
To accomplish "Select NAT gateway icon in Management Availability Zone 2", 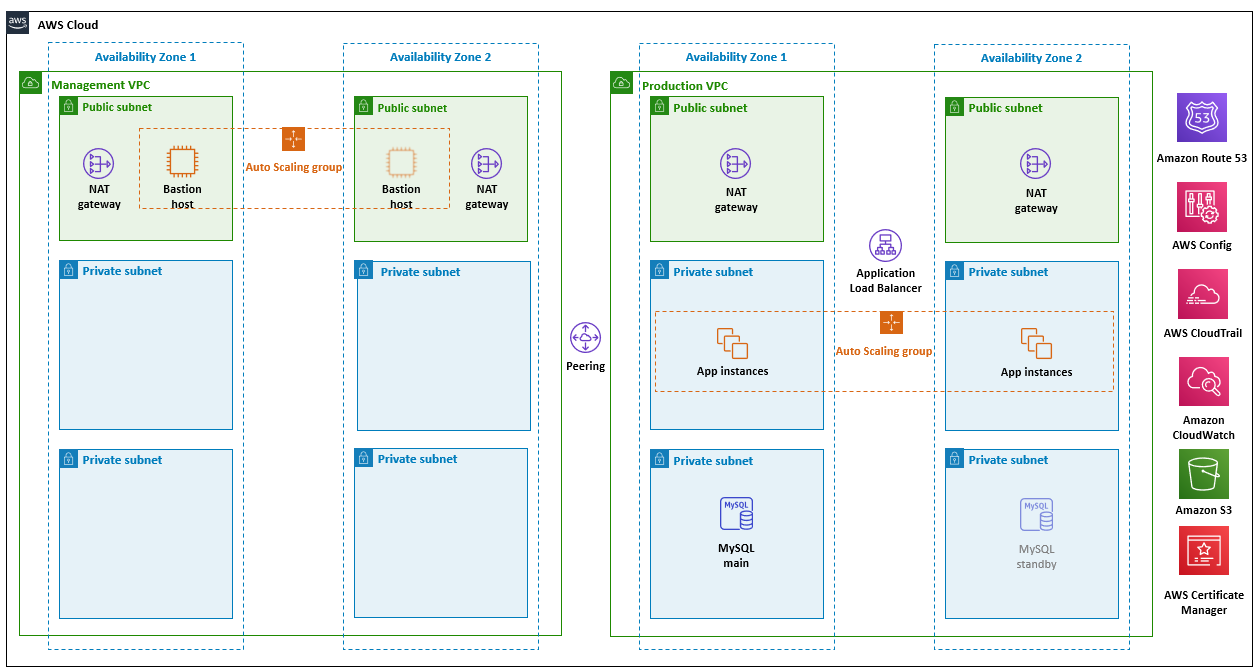I will 487,164.
